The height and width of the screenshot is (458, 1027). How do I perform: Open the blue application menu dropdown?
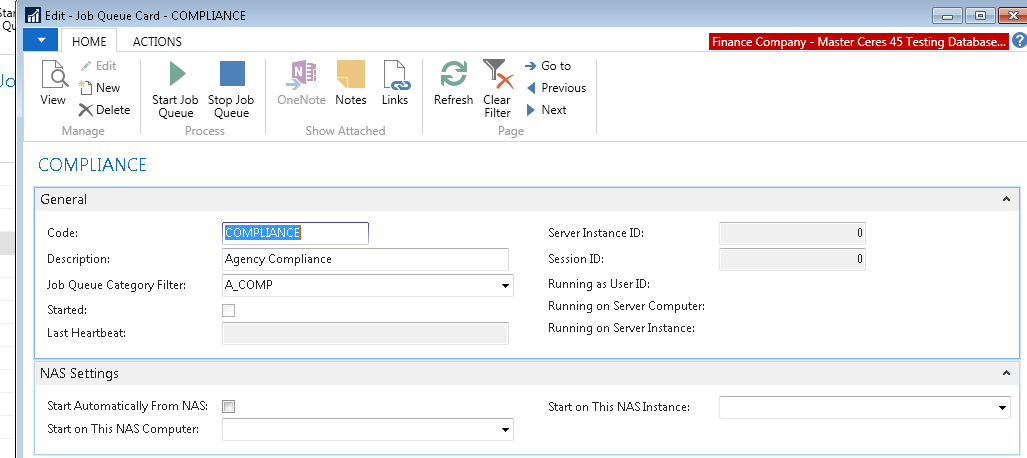(x=40, y=41)
